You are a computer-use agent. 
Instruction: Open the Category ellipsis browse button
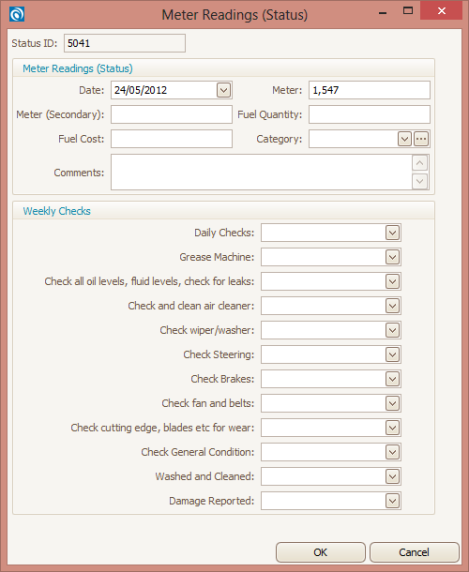click(421, 139)
